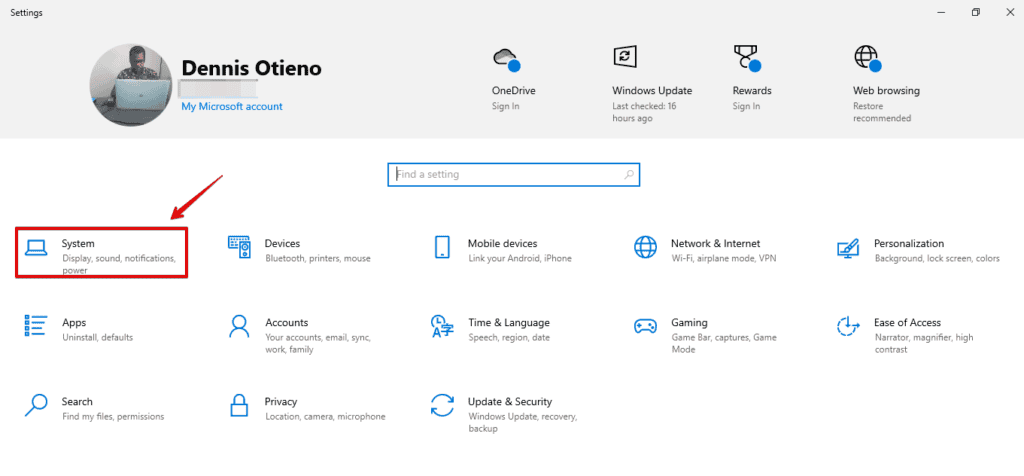This screenshot has width=1024, height=476.
Task: Click the Time & Language icon
Action: point(442,326)
